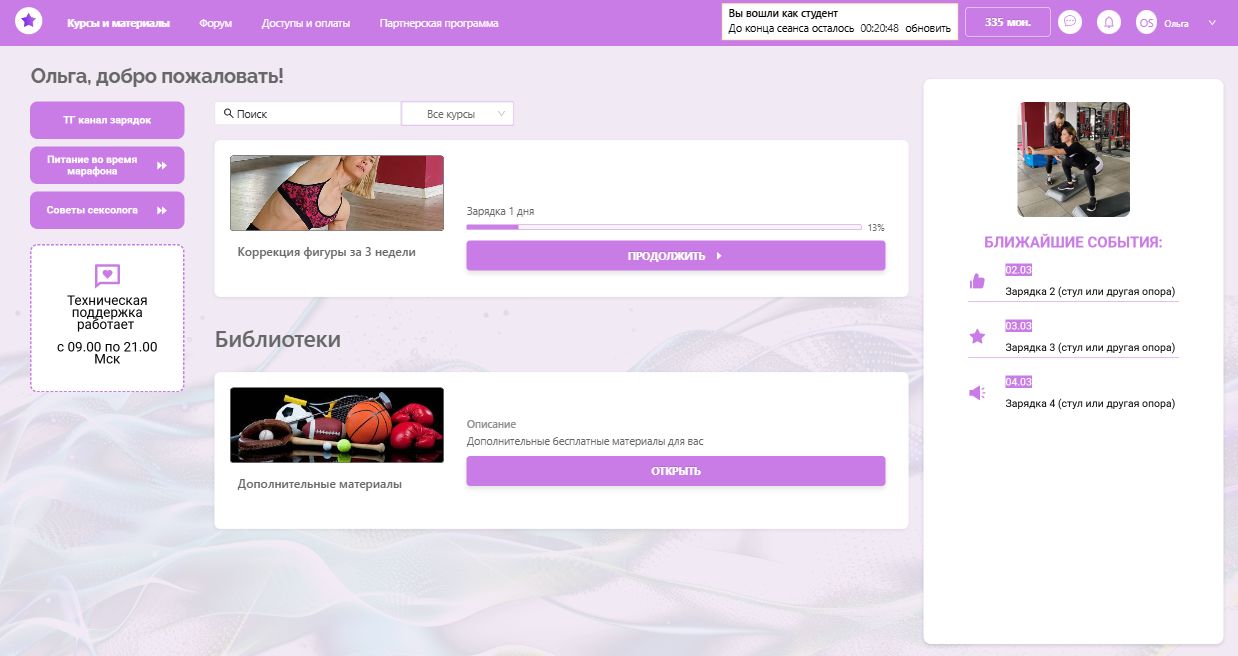This screenshot has width=1238, height=656.
Task: Open the chat messages icon
Action: [1070, 22]
